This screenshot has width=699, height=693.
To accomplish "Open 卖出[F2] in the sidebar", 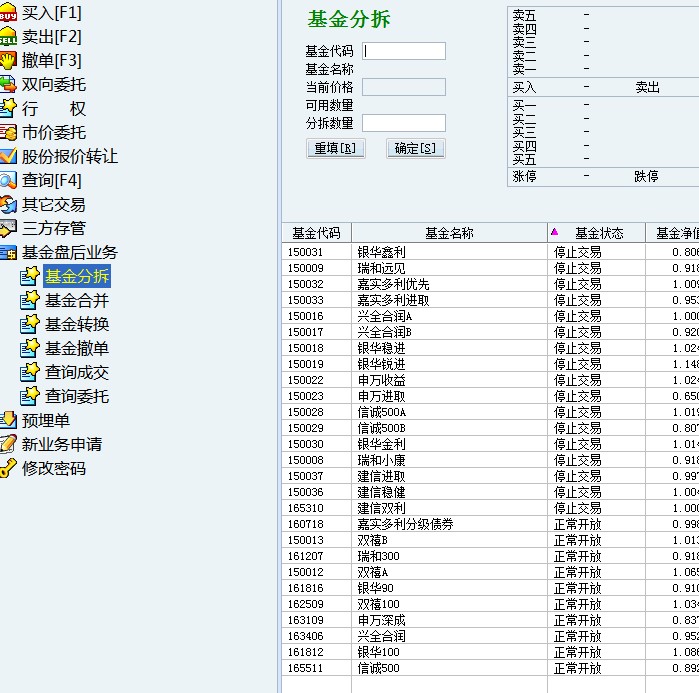I will [x=52, y=37].
